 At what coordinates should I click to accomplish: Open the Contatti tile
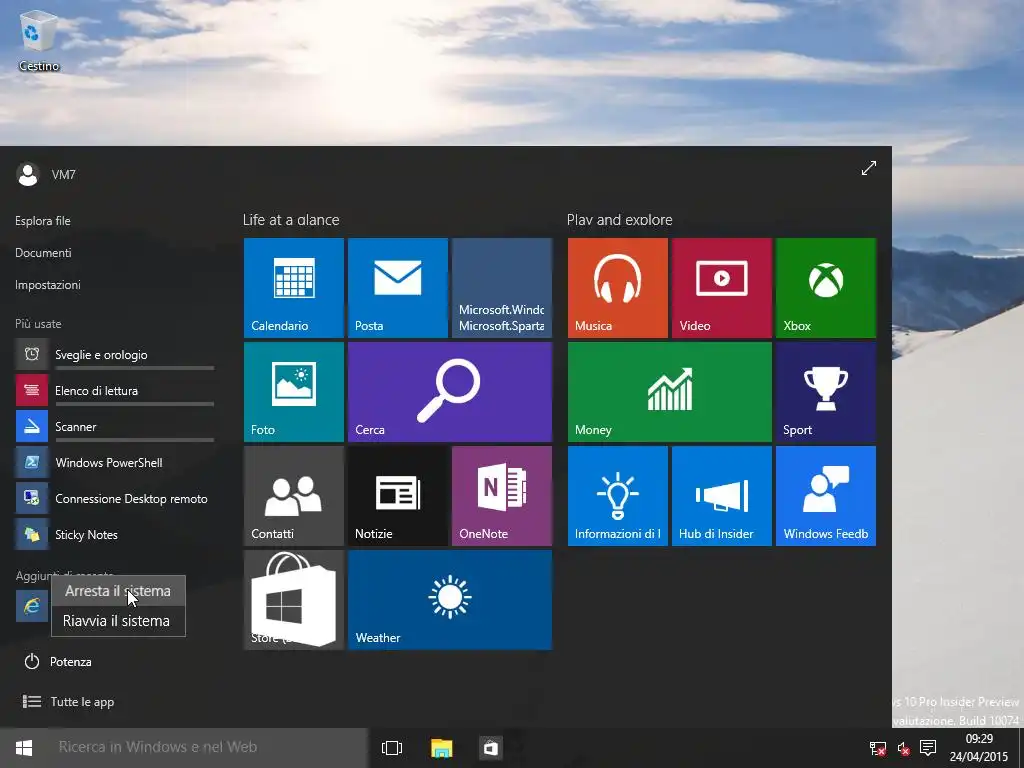[294, 496]
